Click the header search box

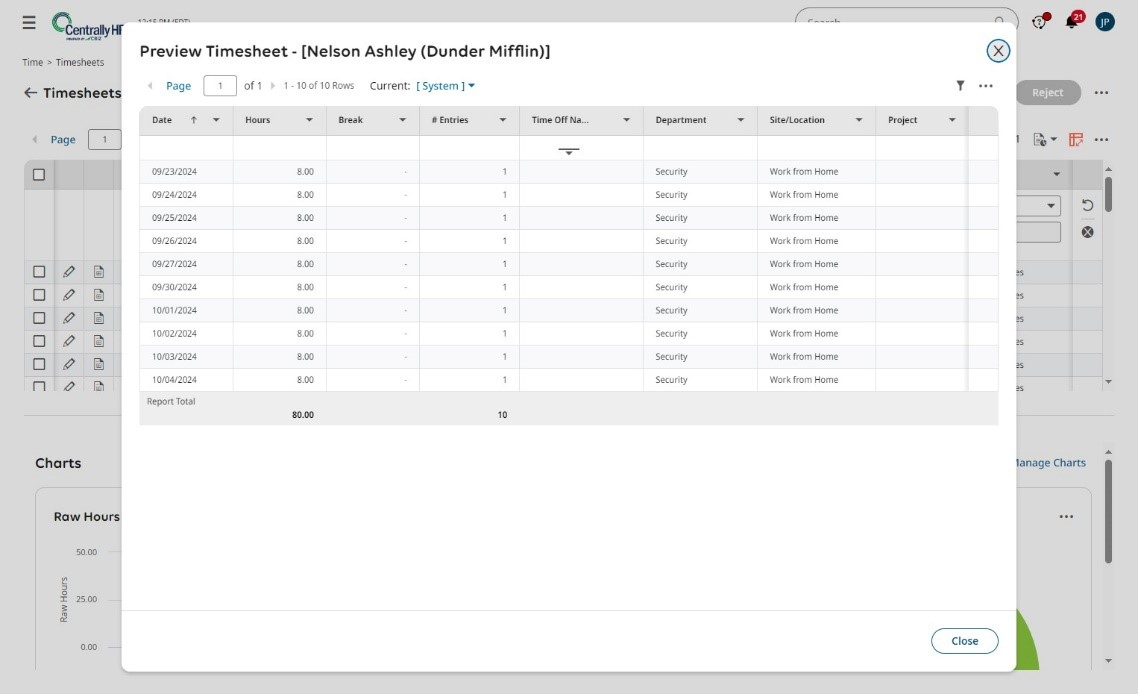click(x=906, y=22)
